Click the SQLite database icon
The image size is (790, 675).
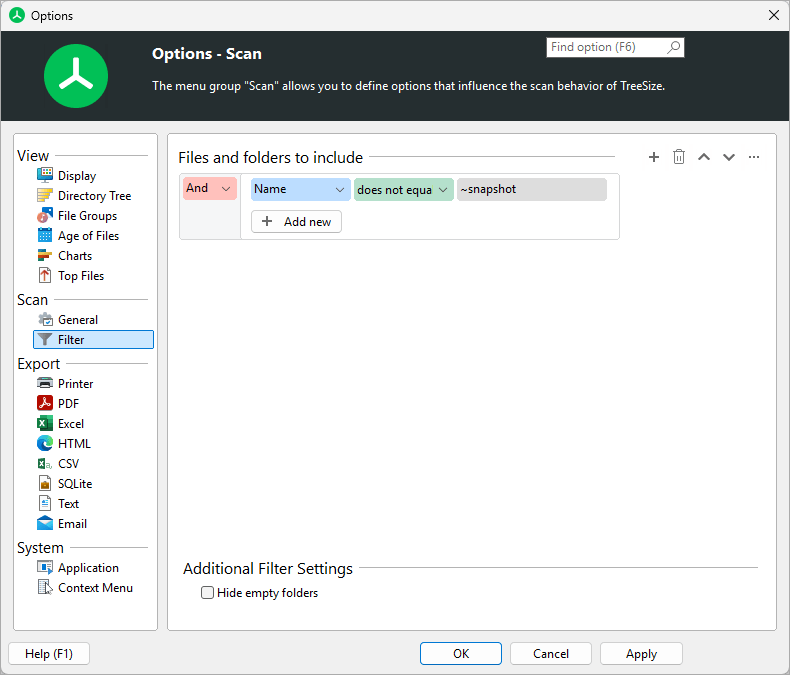pyautogui.click(x=45, y=484)
